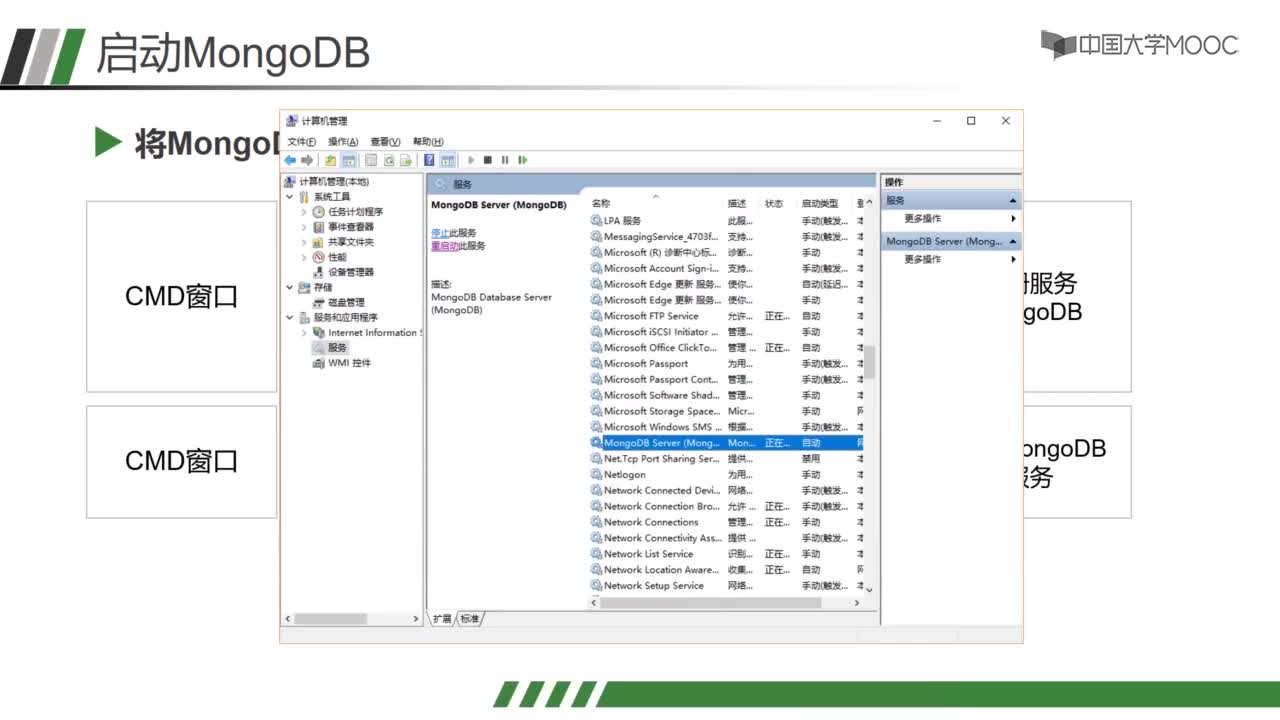Sort services by the 名称 column header
1280x720 pixels.
(656, 203)
